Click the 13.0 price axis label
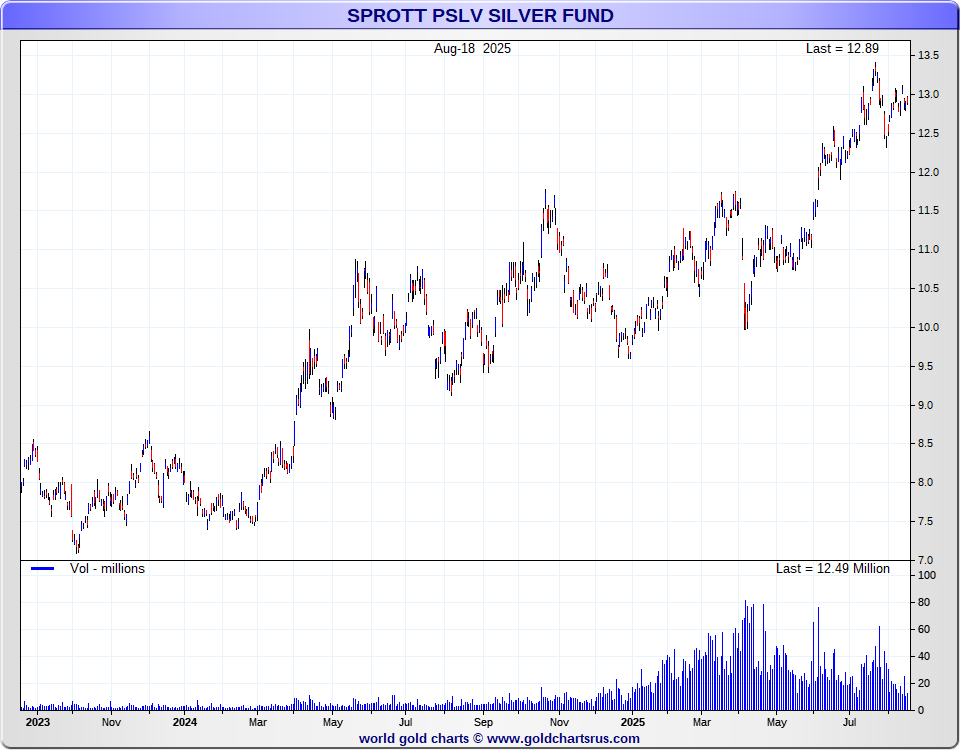 (928, 95)
